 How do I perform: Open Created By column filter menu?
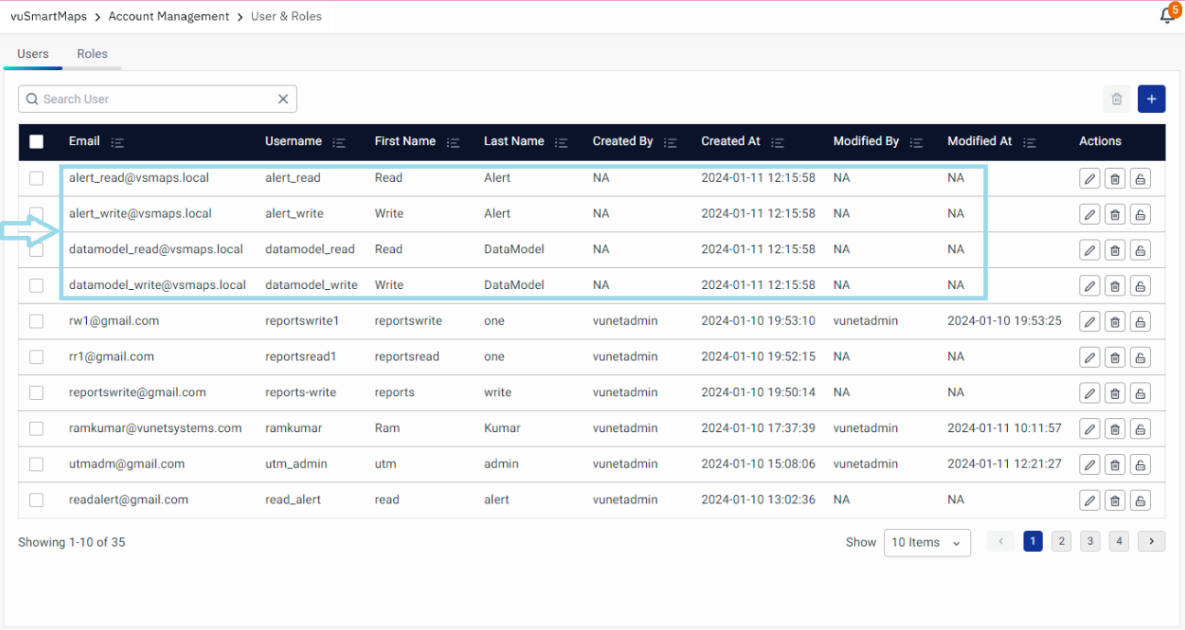tap(670, 142)
